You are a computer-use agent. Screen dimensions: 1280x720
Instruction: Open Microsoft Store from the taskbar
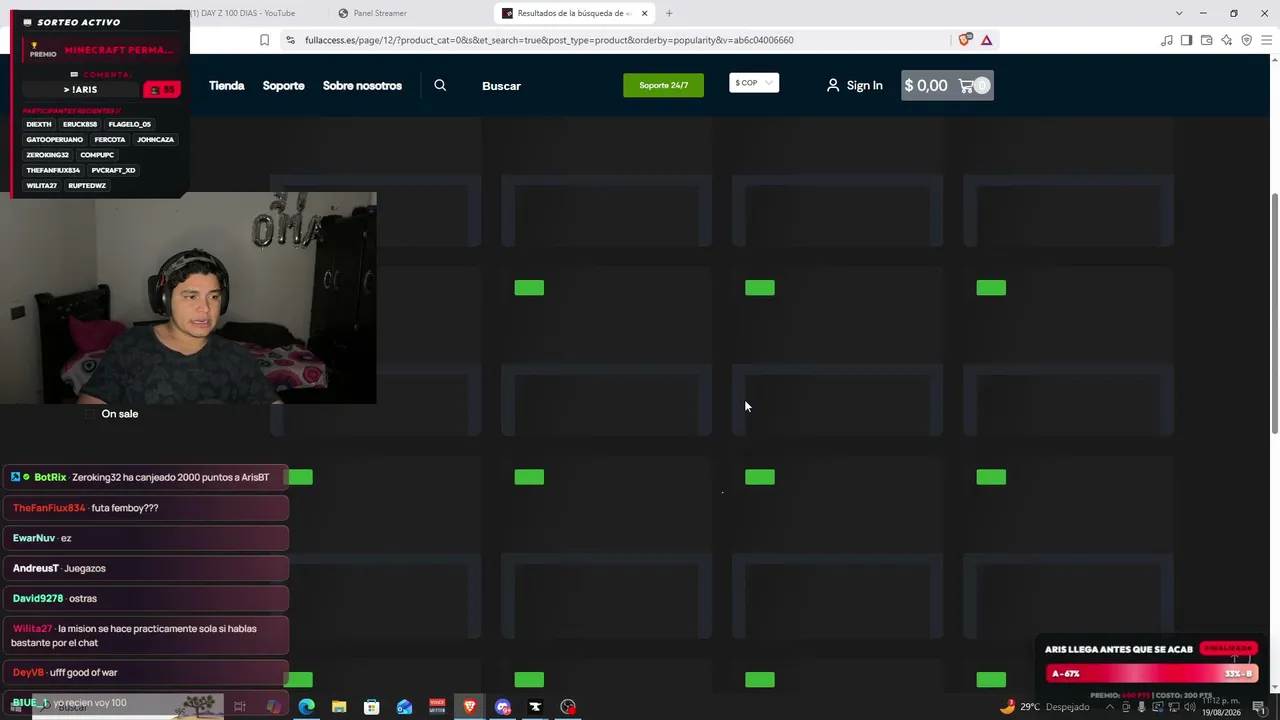pos(371,707)
